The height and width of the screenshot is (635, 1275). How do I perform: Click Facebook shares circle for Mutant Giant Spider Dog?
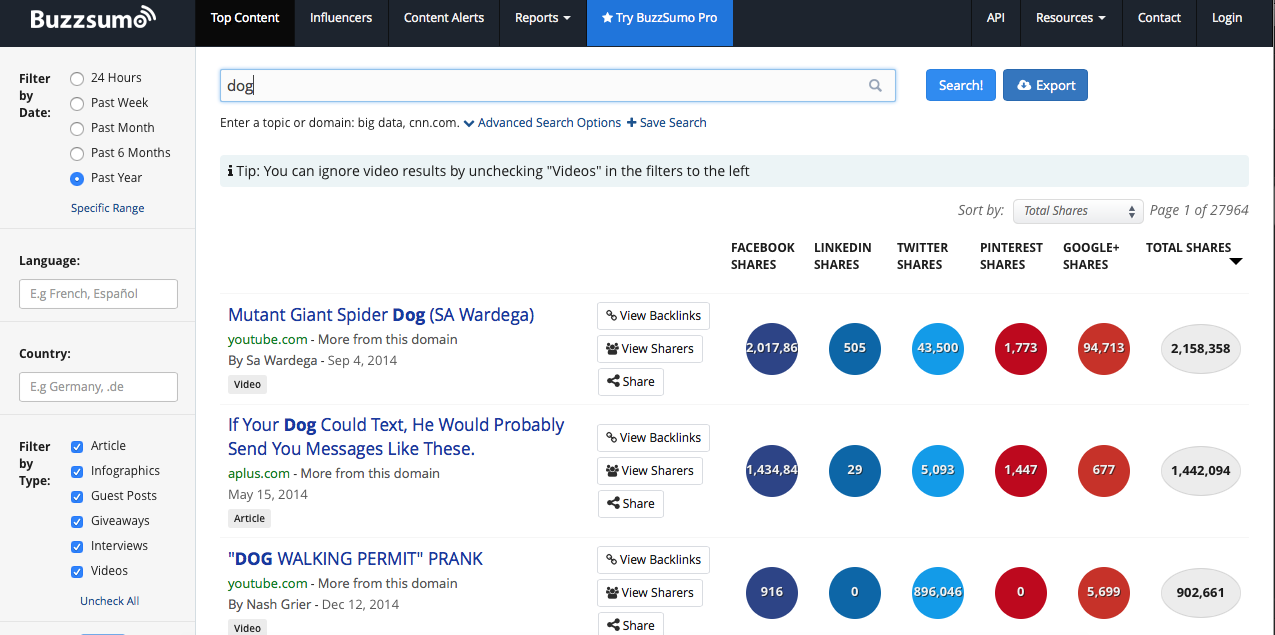click(x=772, y=349)
